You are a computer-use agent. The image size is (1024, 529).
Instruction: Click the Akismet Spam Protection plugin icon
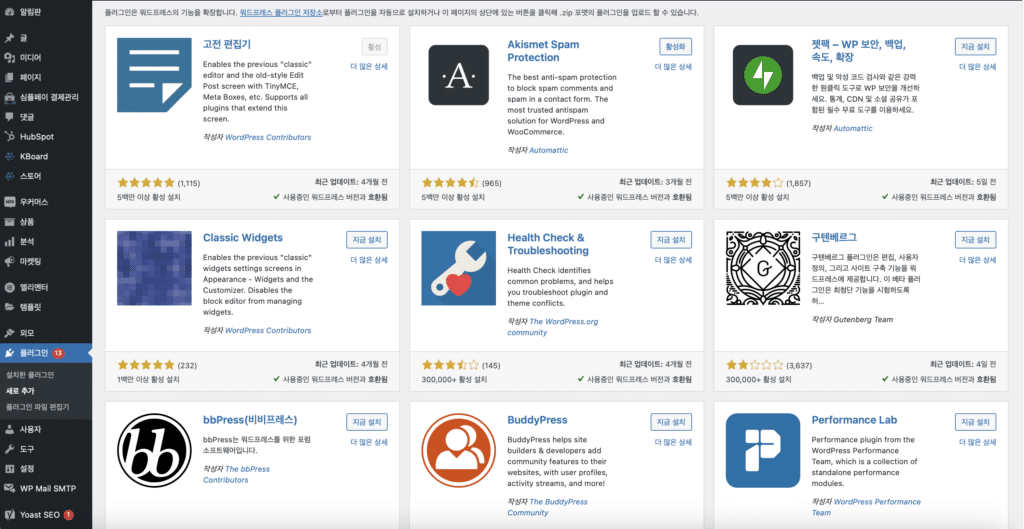pyautogui.click(x=458, y=75)
